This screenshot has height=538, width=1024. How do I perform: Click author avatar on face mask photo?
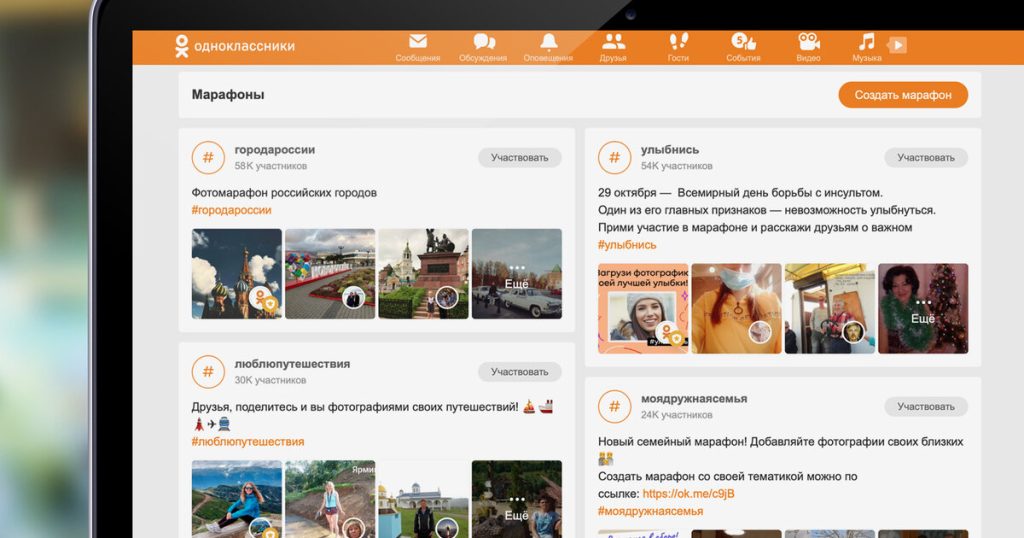point(760,333)
